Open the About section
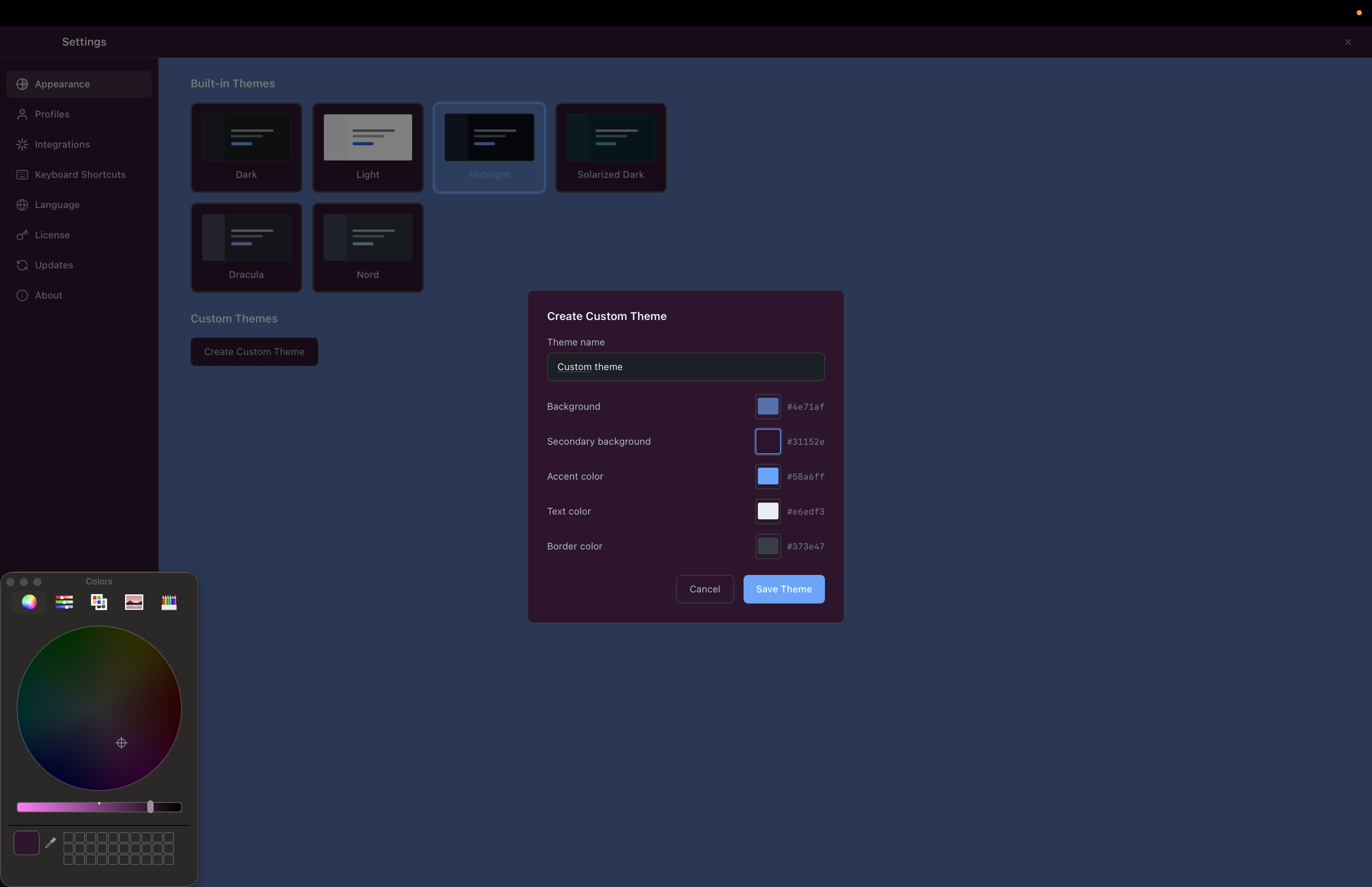 [79, 295]
